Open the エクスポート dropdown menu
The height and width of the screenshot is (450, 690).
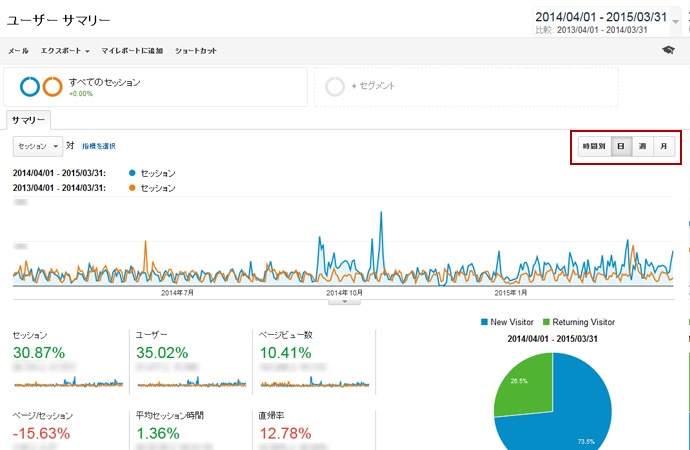[x=65, y=51]
